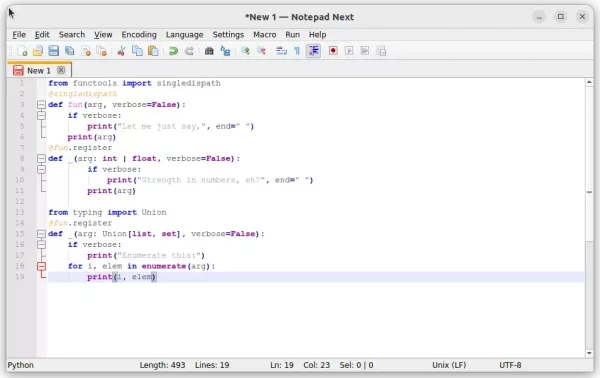Click the Run Macro Multiple Times icon

point(365,51)
